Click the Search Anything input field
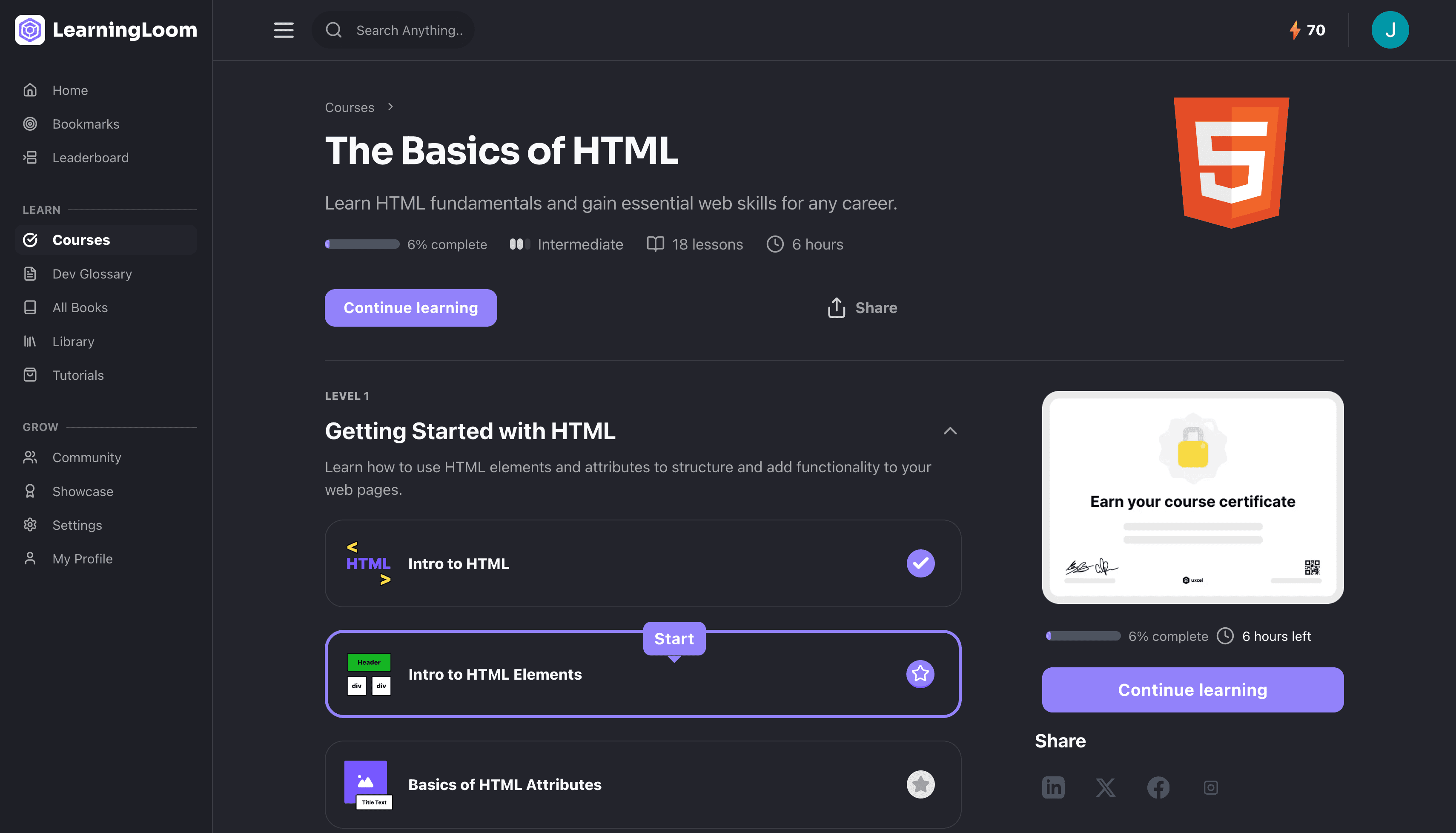1456x833 pixels. point(409,30)
